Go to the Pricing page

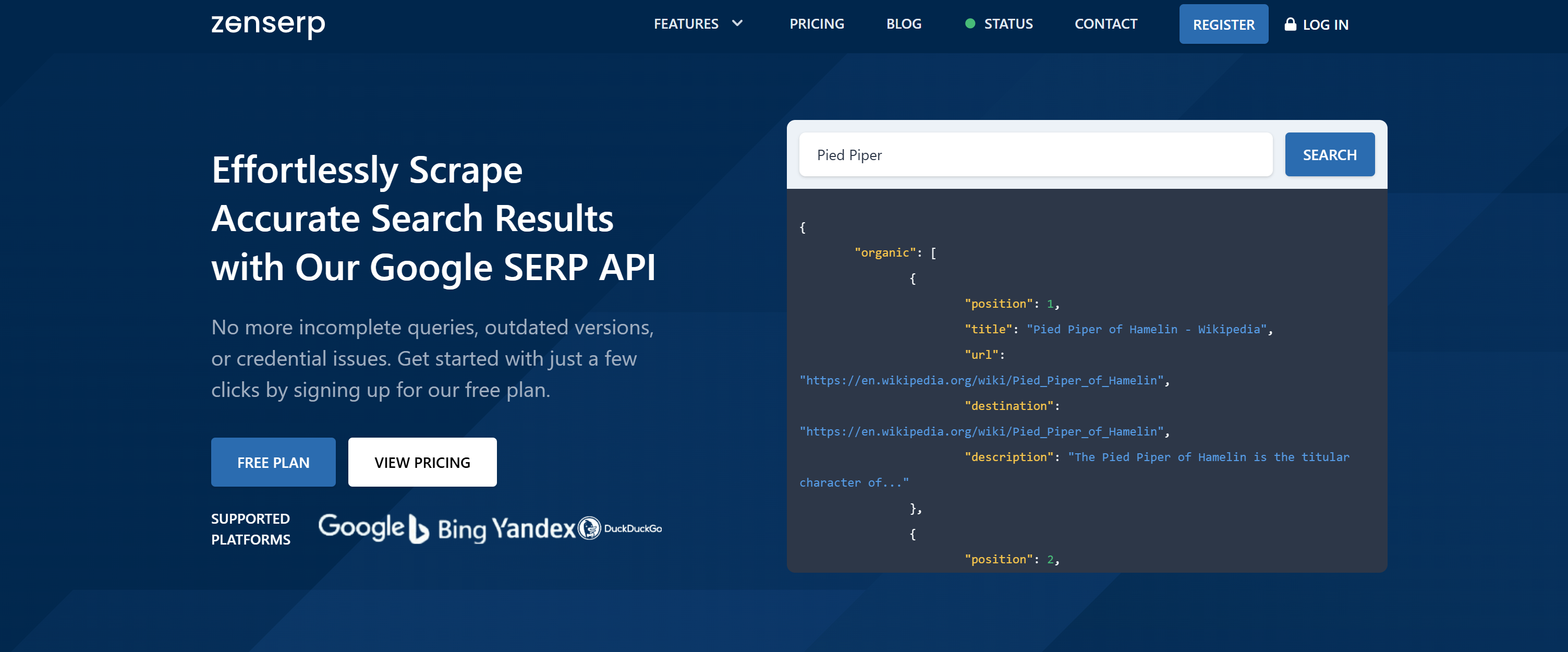pos(816,24)
